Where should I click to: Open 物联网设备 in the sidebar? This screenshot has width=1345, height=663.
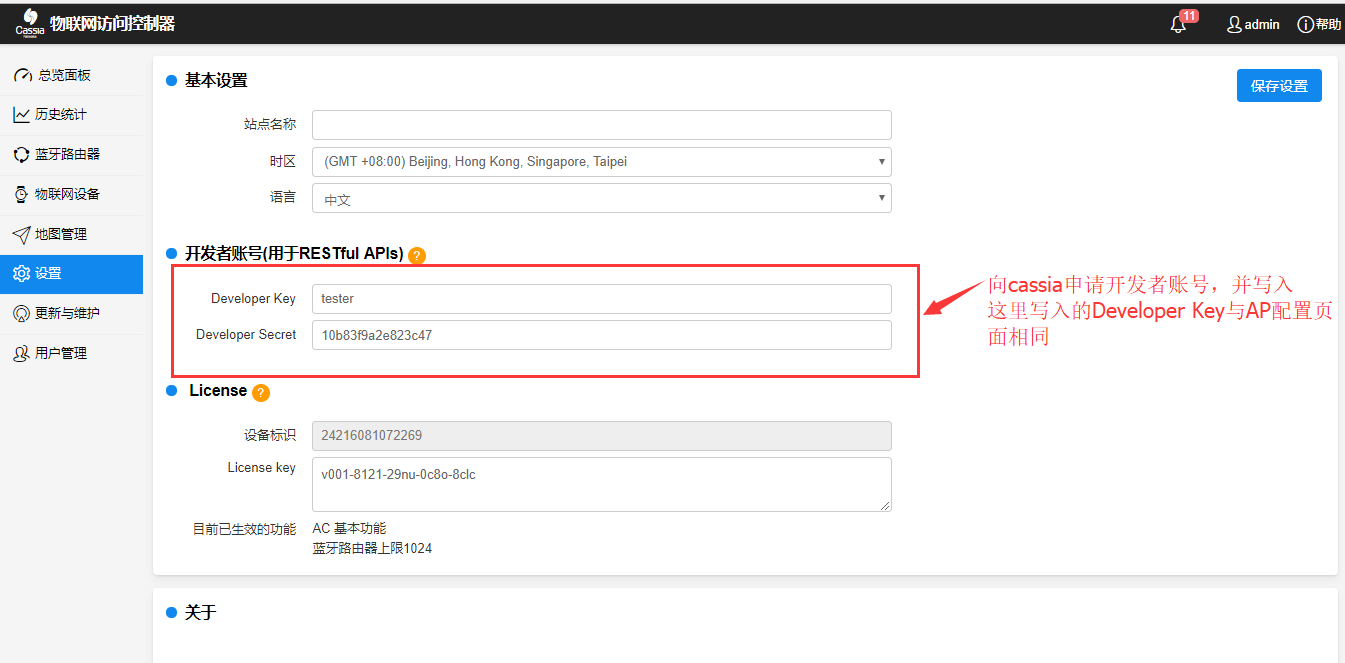[67, 194]
